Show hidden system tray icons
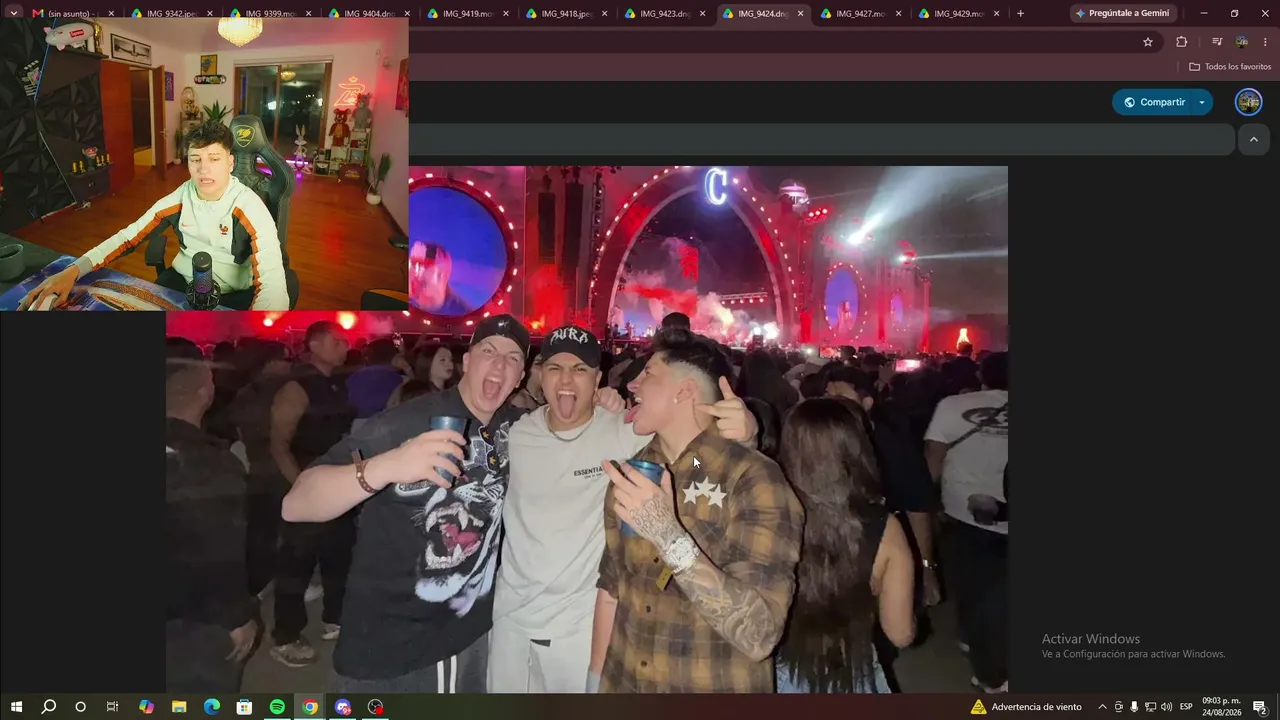The width and height of the screenshot is (1280, 720). click(x=1102, y=707)
